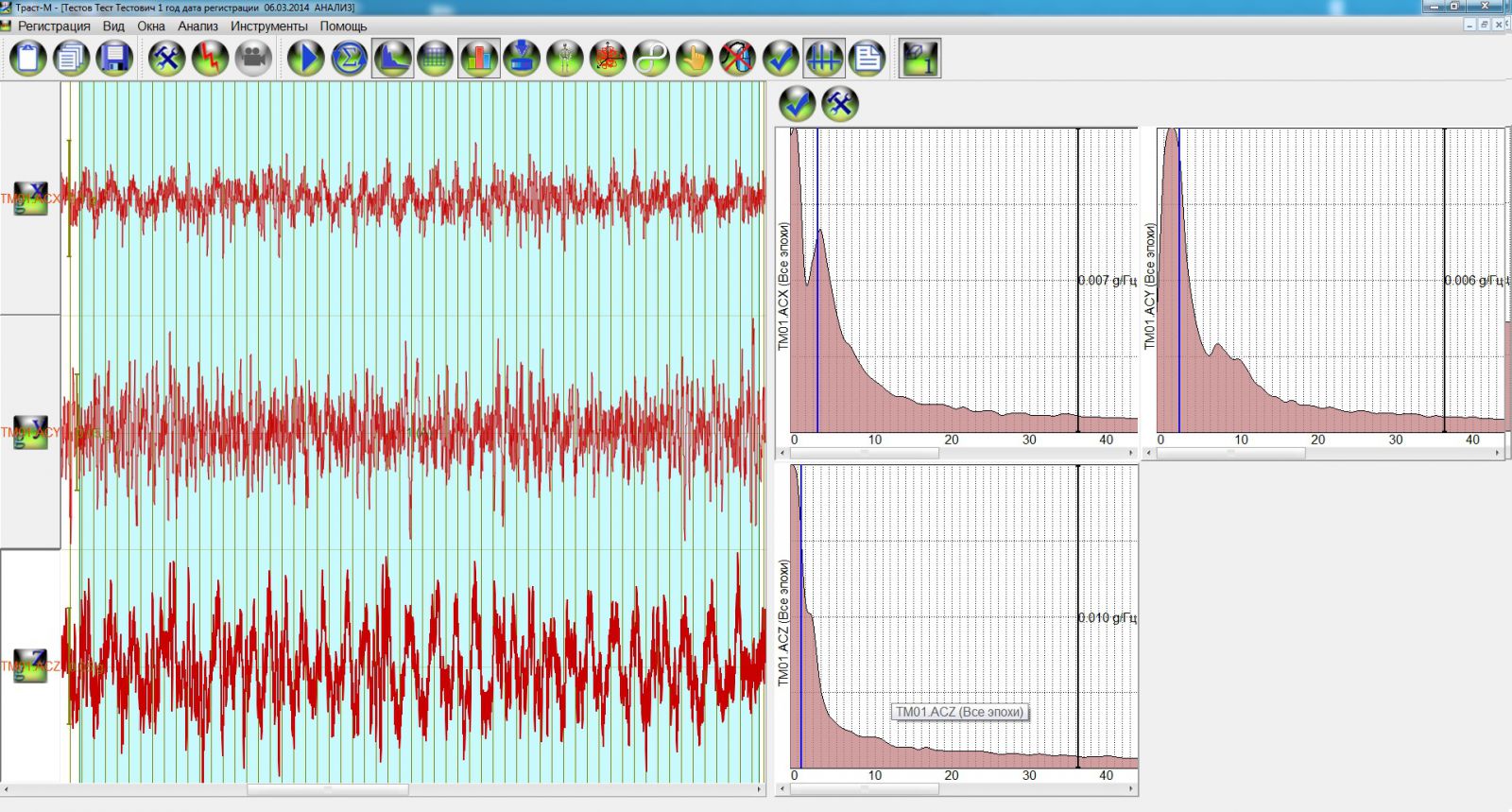The image size is (1512, 812).
Task: Select the TM01 ACX channel X icon
Action: click(30, 199)
